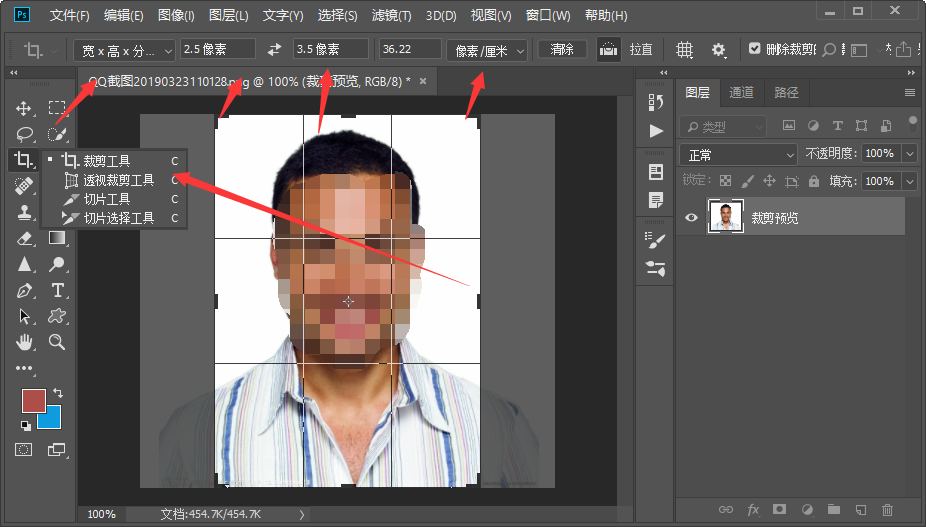This screenshot has height=527, width=926.
Task: Expand the 正常 blend mode dropdown
Action: (x=738, y=154)
